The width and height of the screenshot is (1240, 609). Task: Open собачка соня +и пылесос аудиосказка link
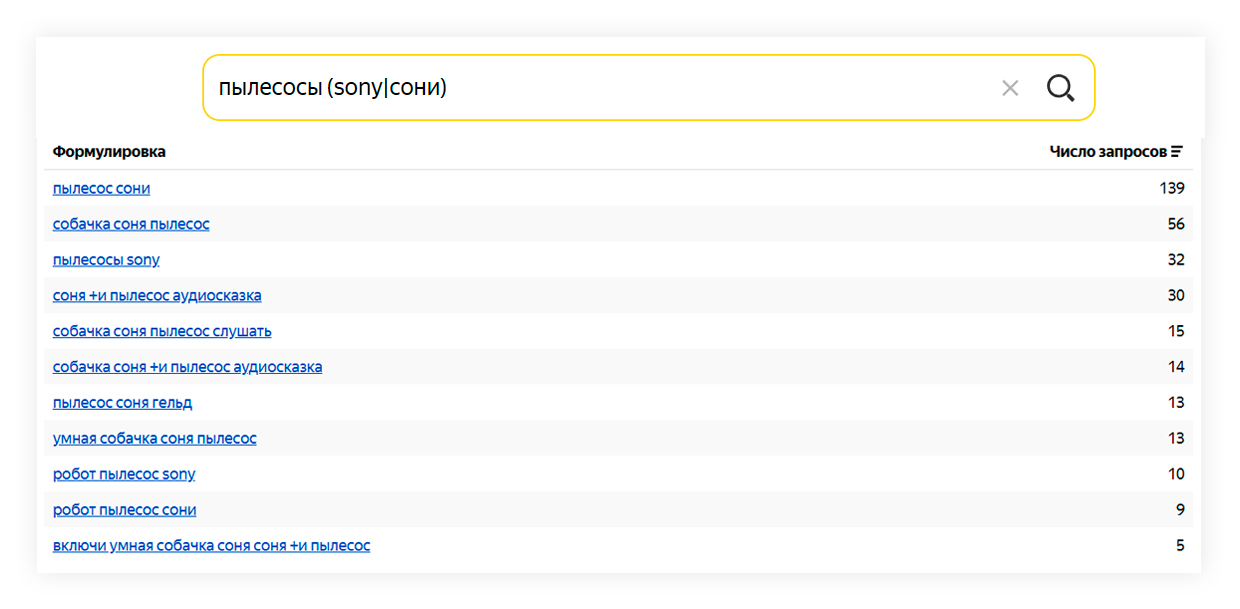188,367
